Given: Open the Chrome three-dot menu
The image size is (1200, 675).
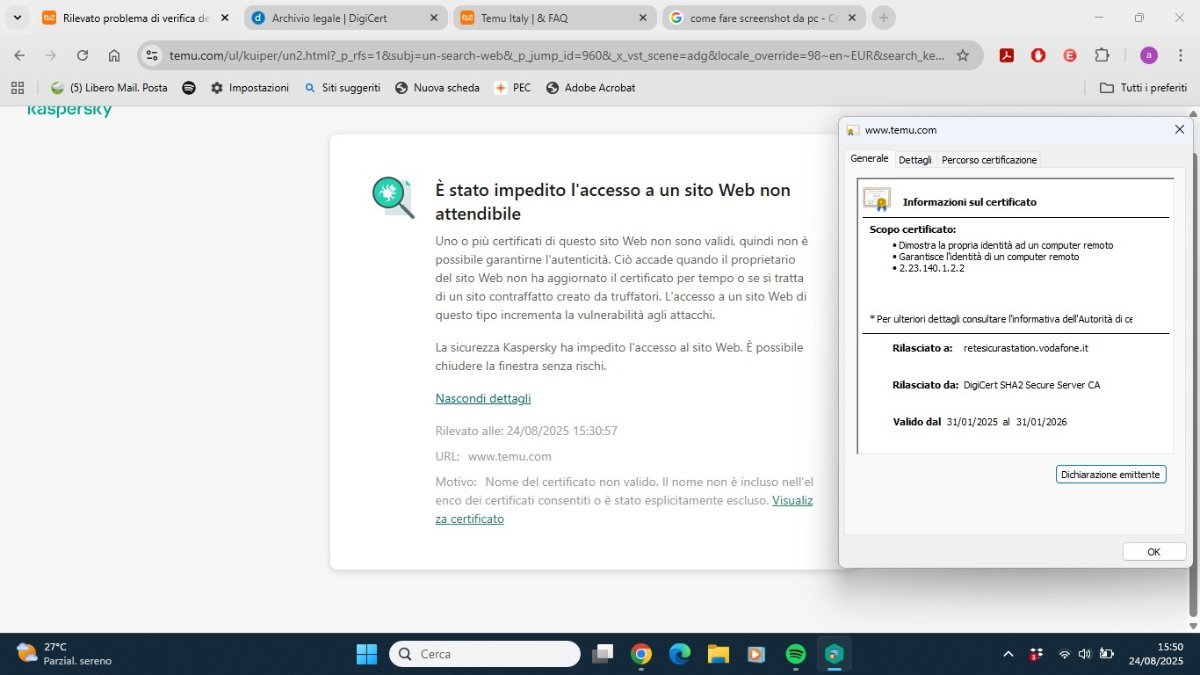Looking at the screenshot, I should point(1180,56).
